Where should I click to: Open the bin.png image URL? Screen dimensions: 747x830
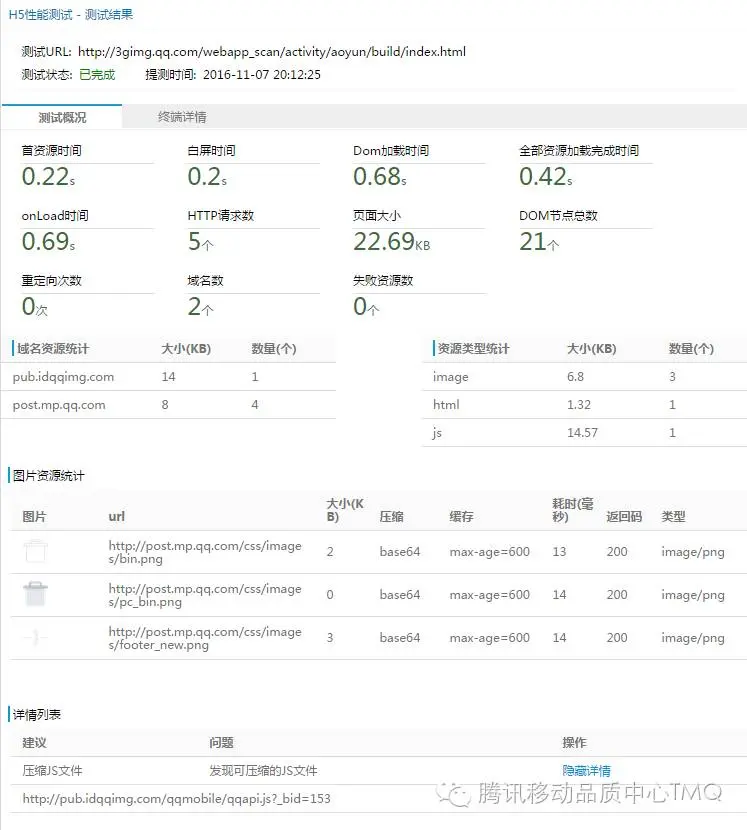(205, 552)
